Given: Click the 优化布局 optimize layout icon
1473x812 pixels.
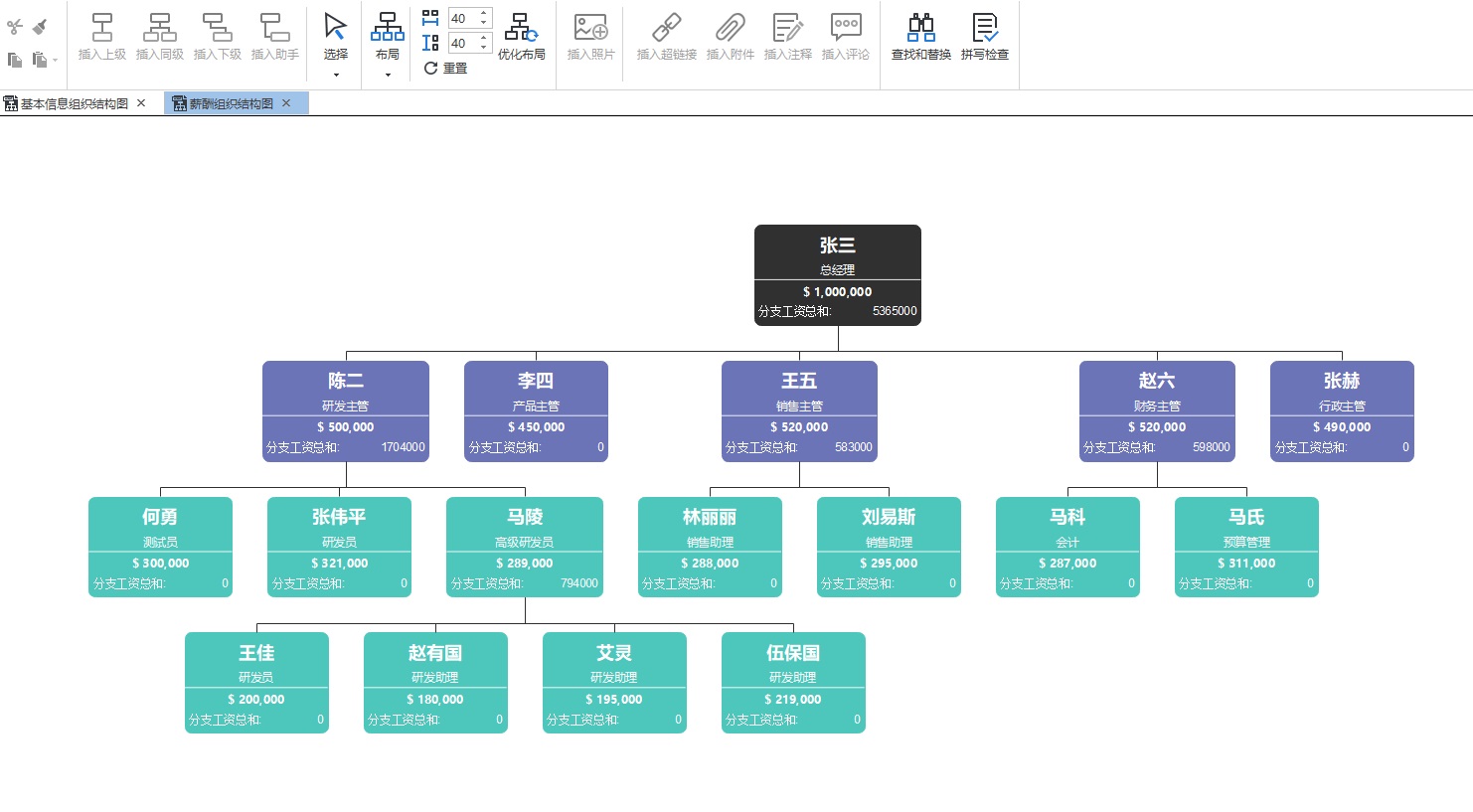Looking at the screenshot, I should (x=522, y=37).
